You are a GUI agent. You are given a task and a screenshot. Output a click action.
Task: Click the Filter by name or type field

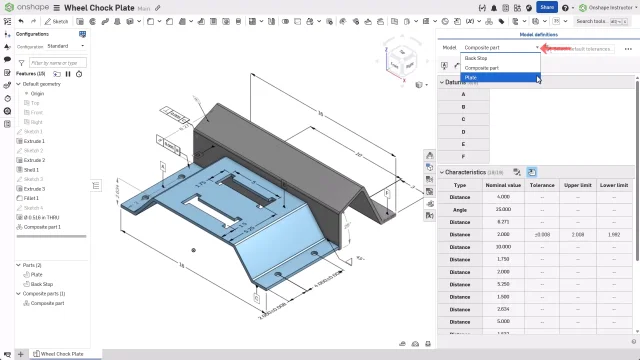58,63
